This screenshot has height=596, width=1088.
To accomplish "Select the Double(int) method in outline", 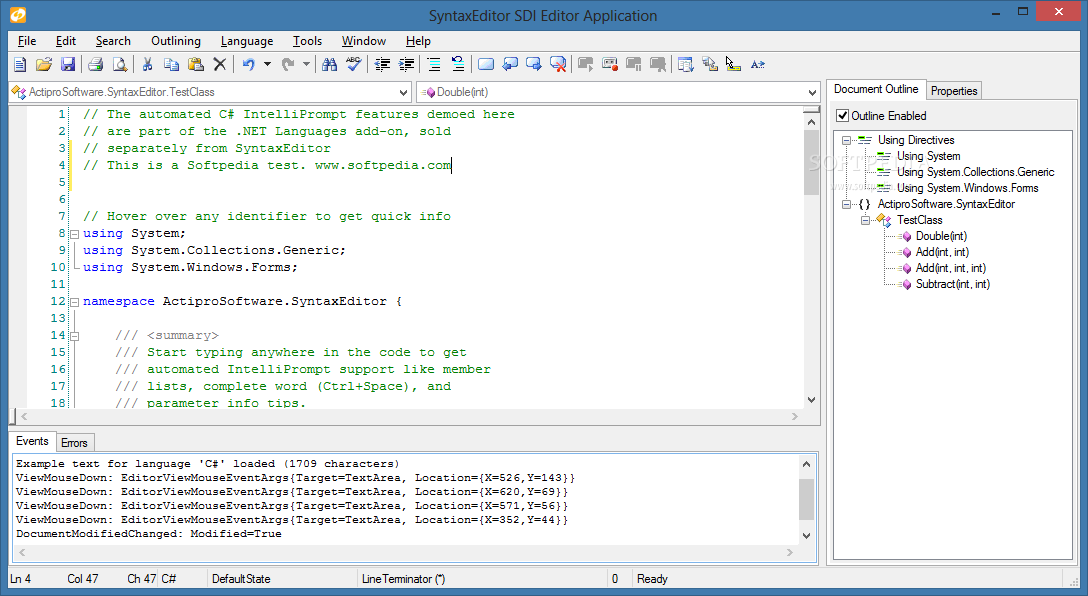I will 941,236.
